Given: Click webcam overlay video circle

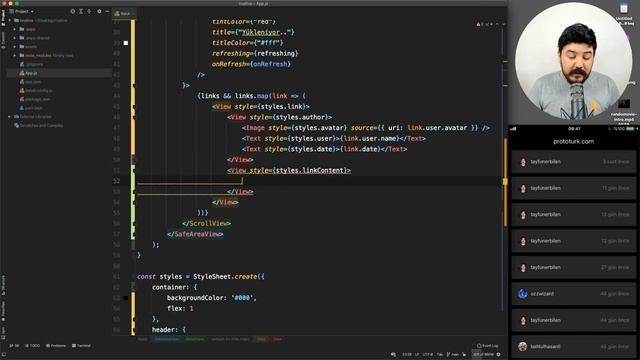Looking at the screenshot, I should (x=573, y=61).
